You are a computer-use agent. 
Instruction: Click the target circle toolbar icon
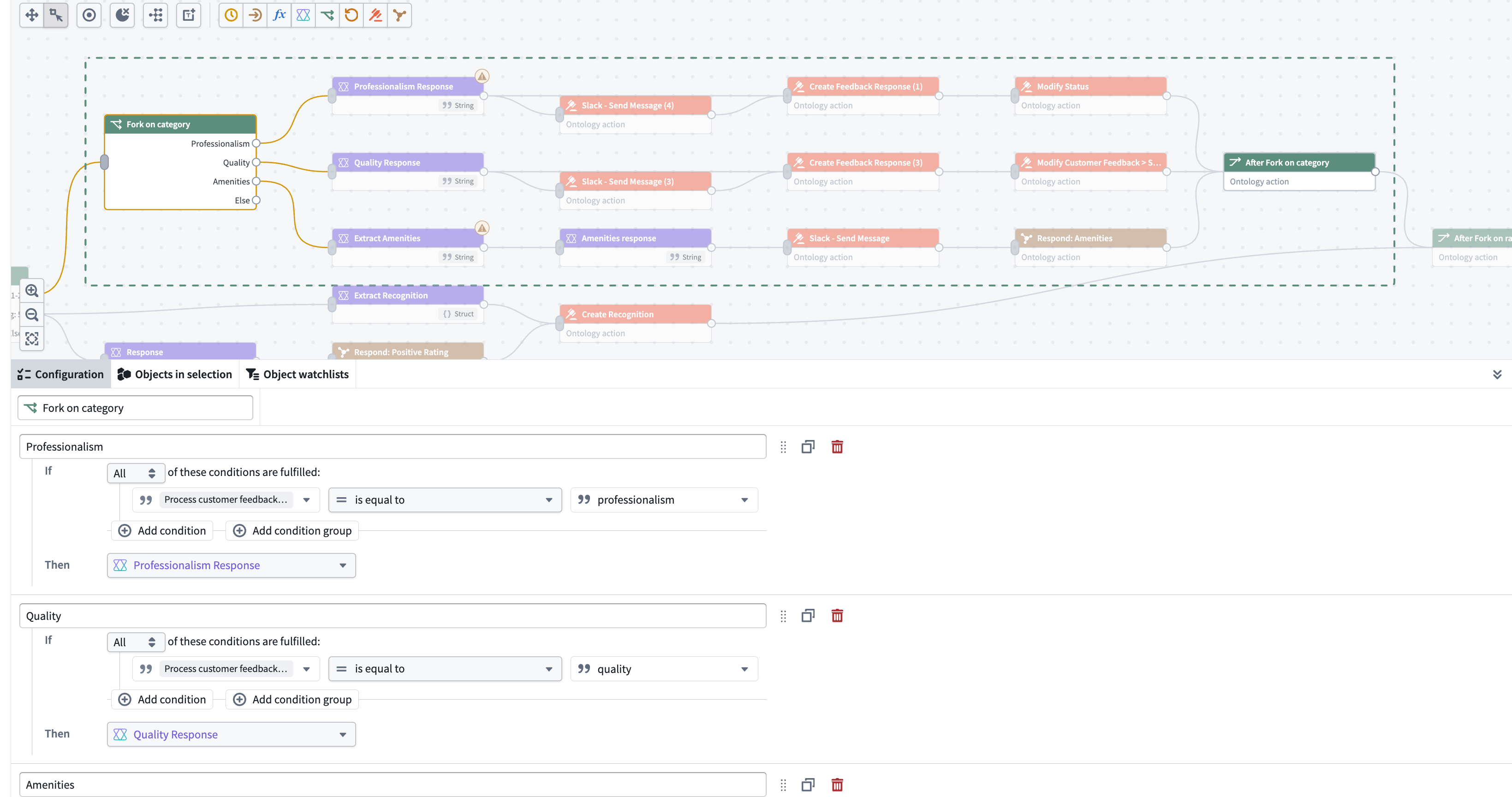point(89,15)
